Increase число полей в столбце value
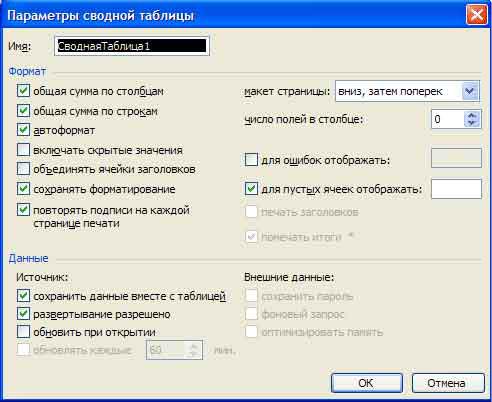This screenshot has width=492, height=402. [x=472, y=115]
